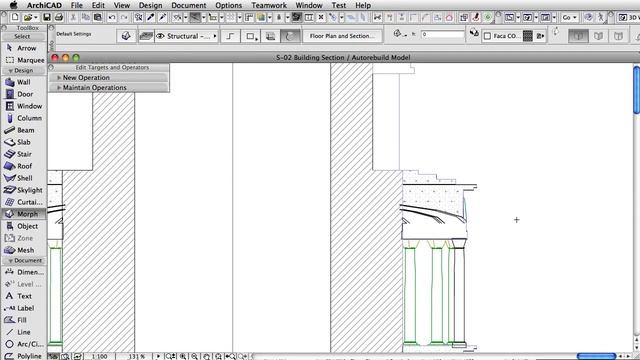Select the Stair tool

(x=23, y=154)
